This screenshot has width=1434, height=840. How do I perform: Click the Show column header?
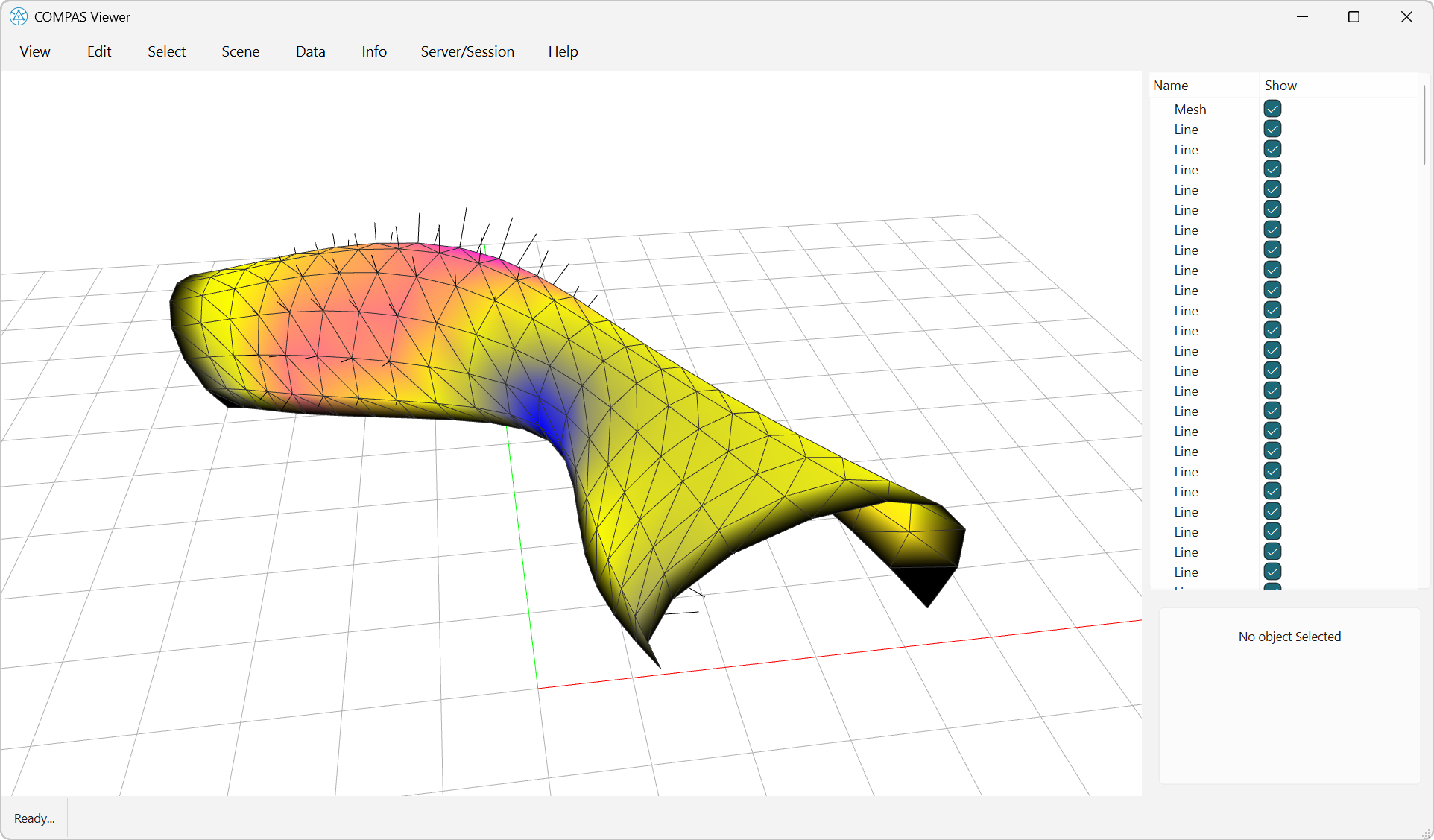click(x=1280, y=85)
